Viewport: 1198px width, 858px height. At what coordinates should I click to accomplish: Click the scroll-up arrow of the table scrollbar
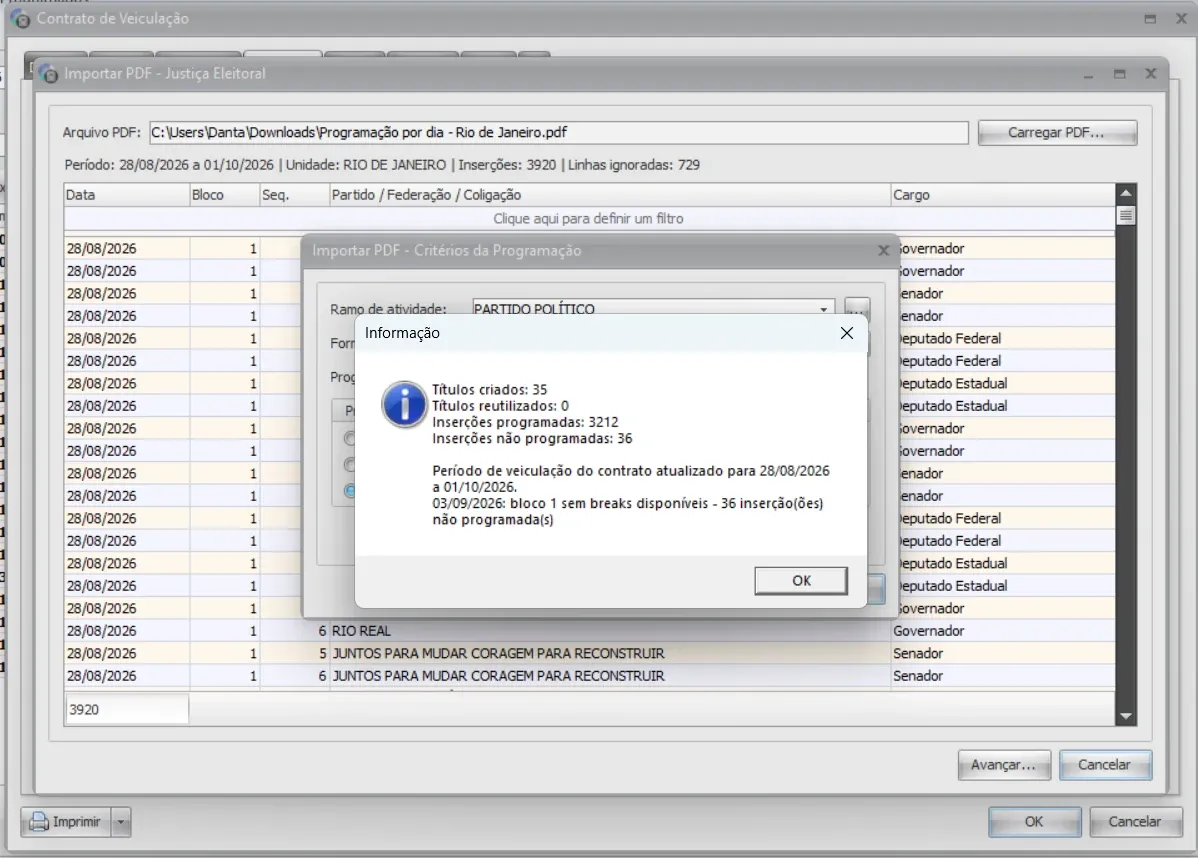[1125, 193]
